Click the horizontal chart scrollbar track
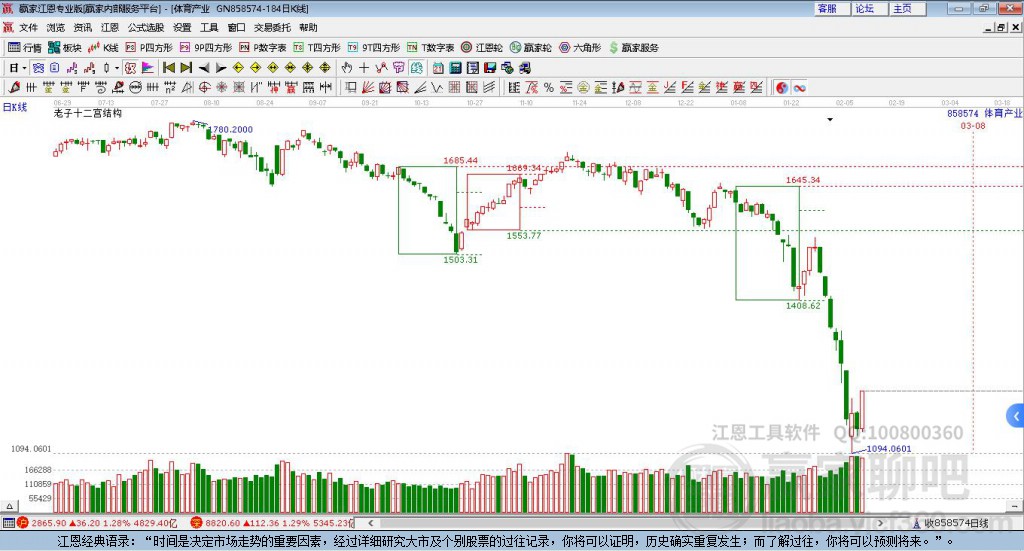The height and width of the screenshot is (551, 1024). coord(625,523)
